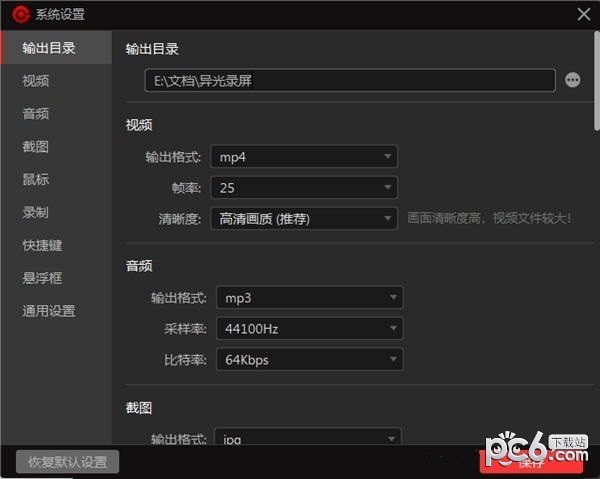
Task: Click the browse folder ellipsis icon
Action: point(572,80)
